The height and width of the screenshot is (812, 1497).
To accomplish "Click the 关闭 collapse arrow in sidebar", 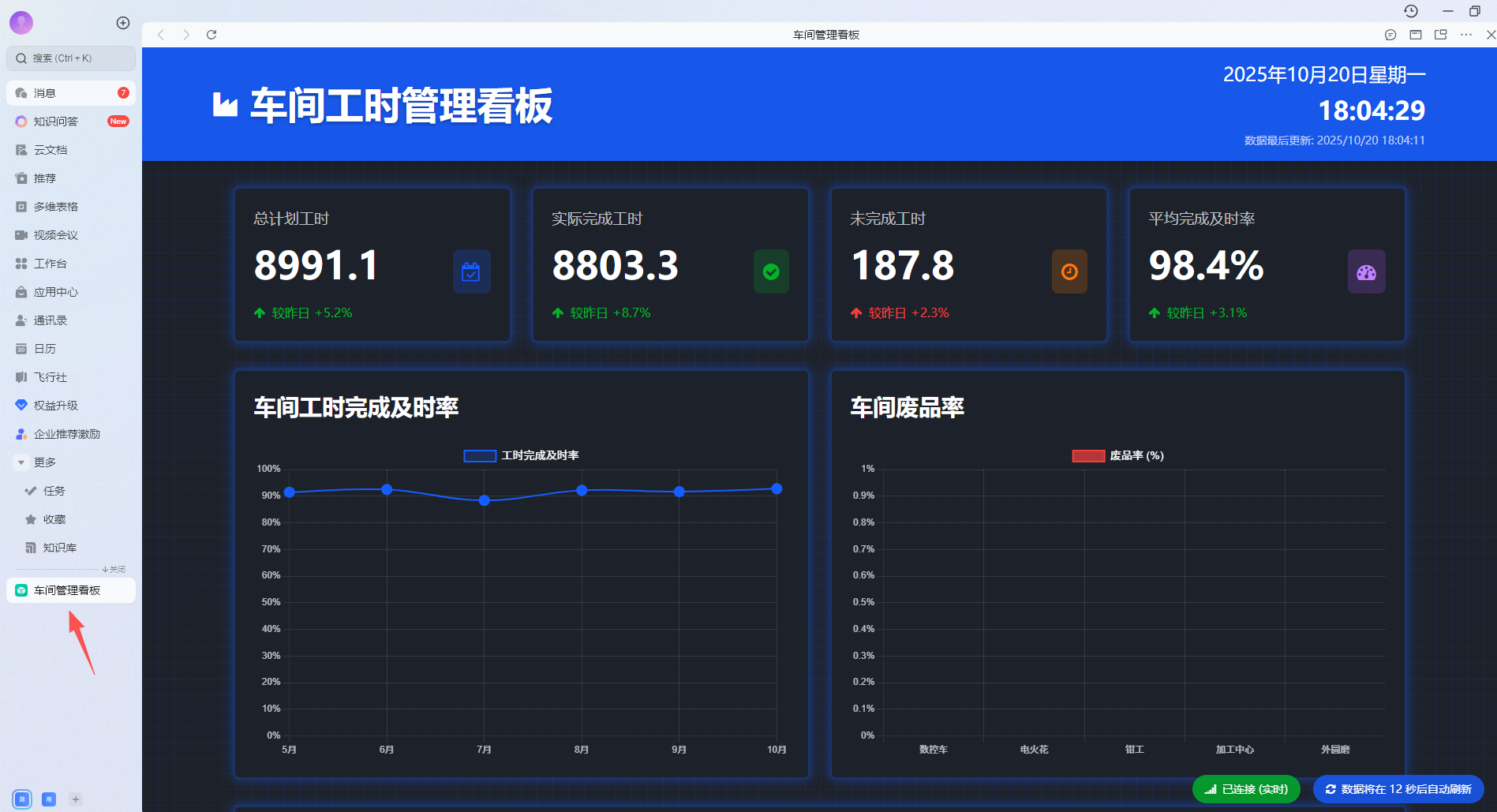I will click(x=114, y=569).
